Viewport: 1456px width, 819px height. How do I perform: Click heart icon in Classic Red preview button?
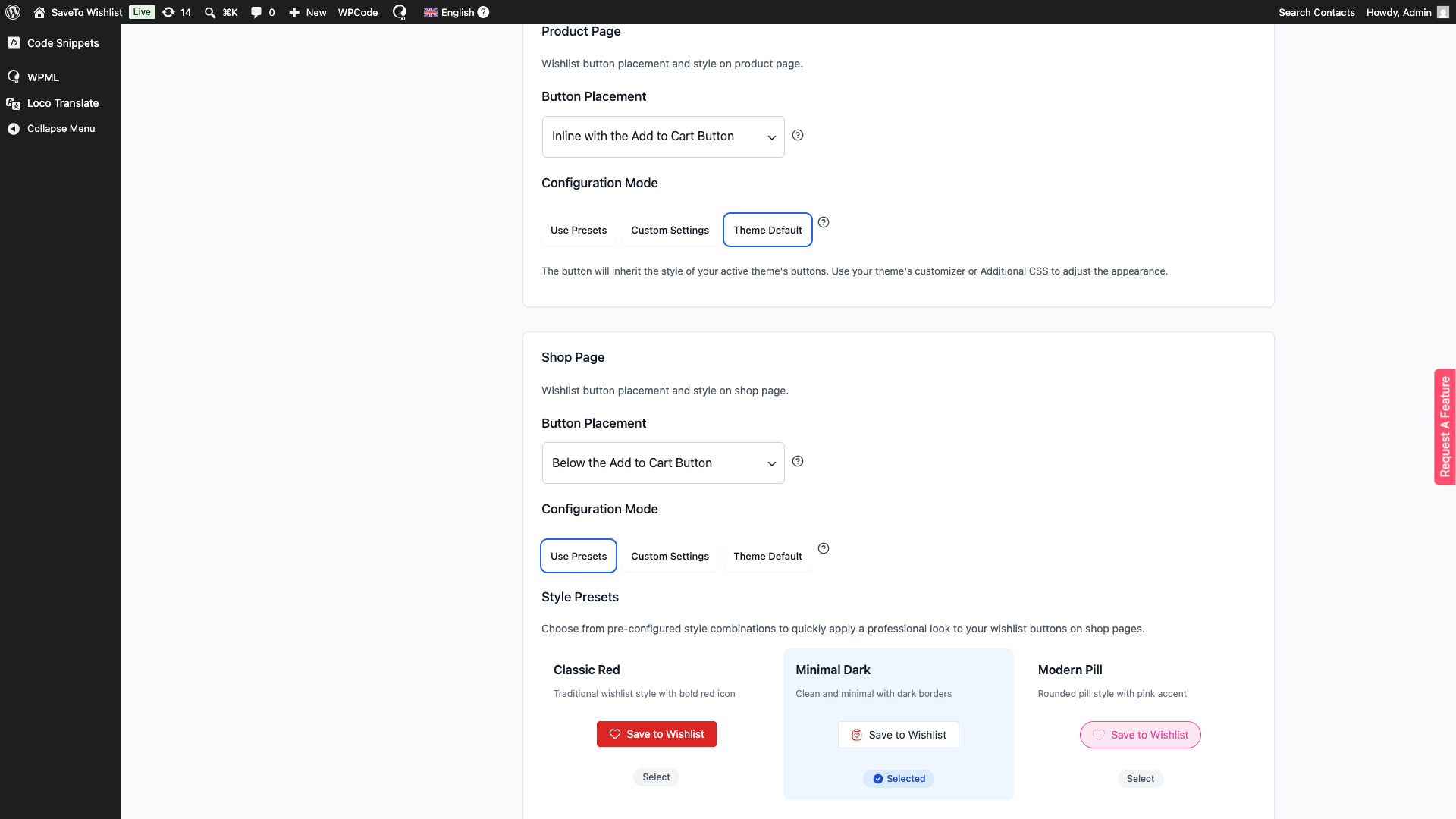[615, 734]
